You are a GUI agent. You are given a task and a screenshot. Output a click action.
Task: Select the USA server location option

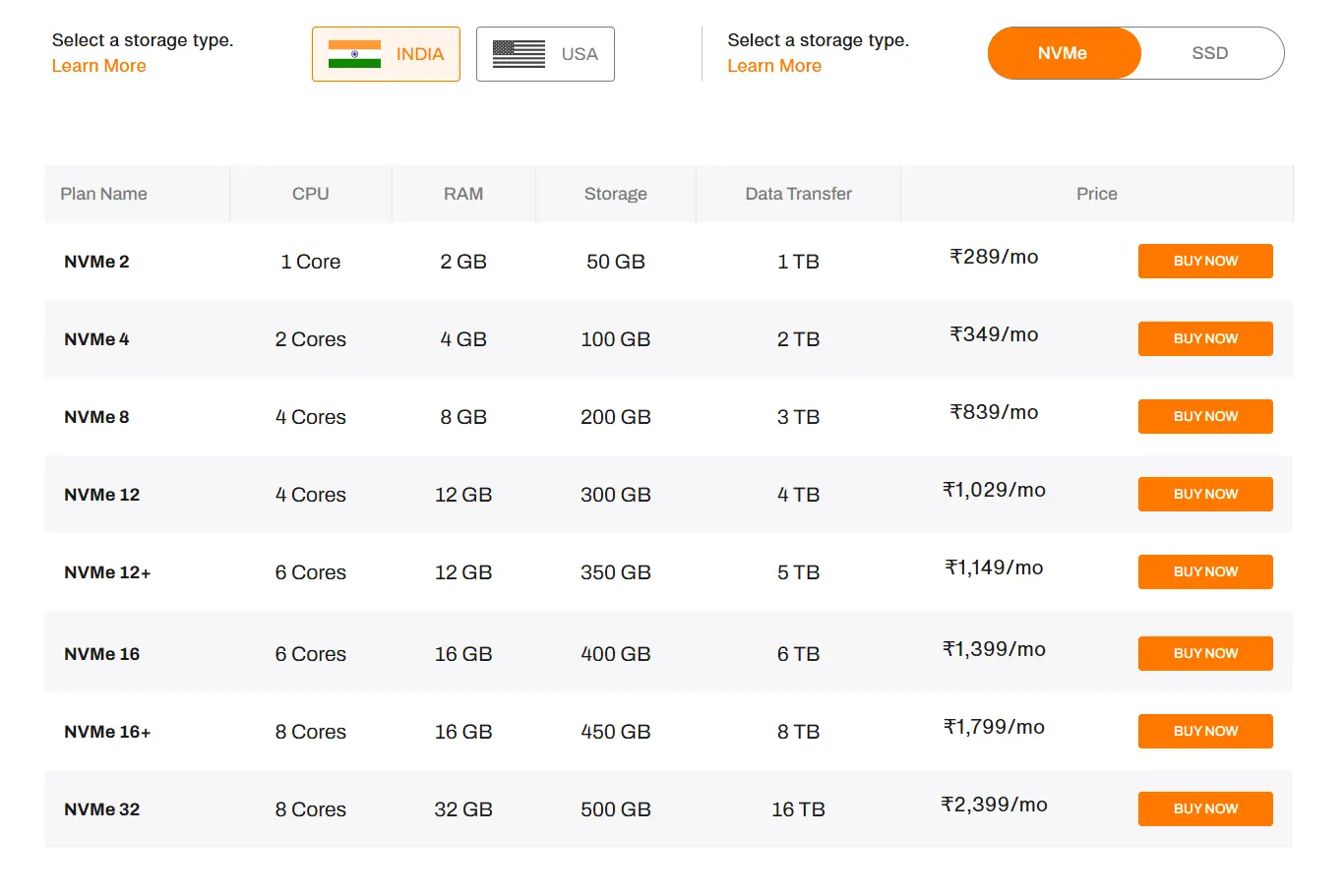(545, 54)
